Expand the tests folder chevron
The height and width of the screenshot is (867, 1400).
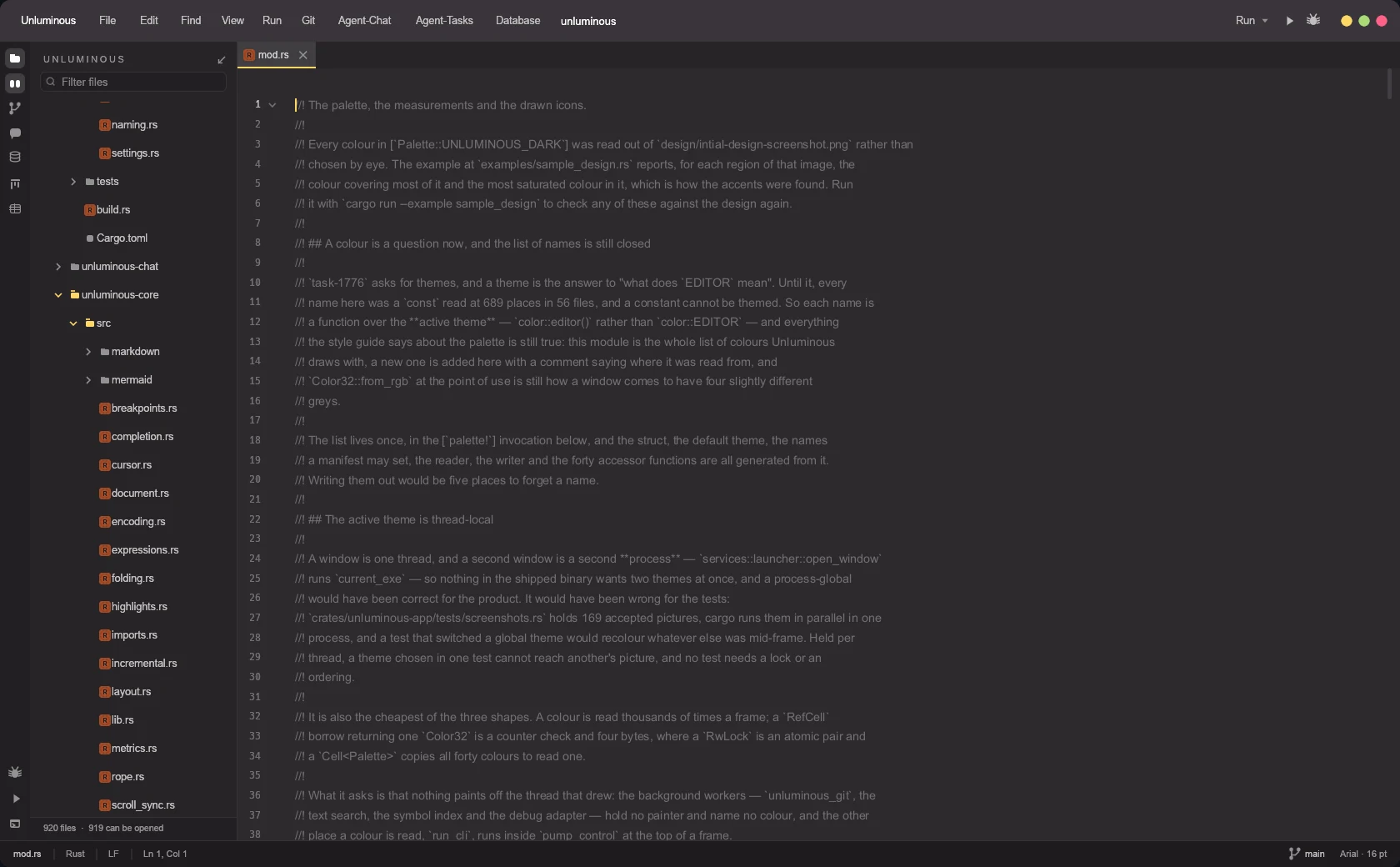[73, 182]
